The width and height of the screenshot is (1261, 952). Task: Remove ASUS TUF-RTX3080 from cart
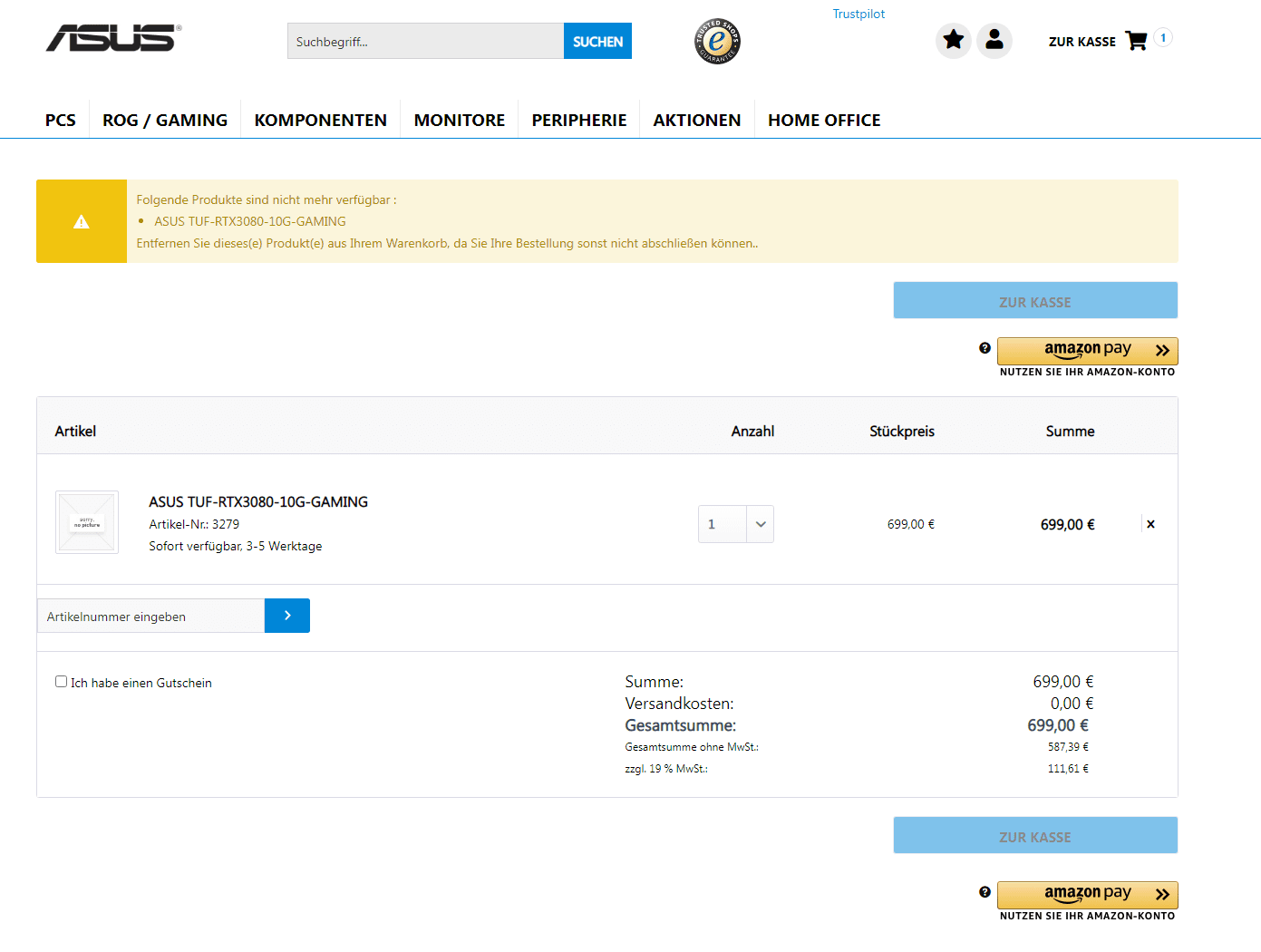(1150, 524)
